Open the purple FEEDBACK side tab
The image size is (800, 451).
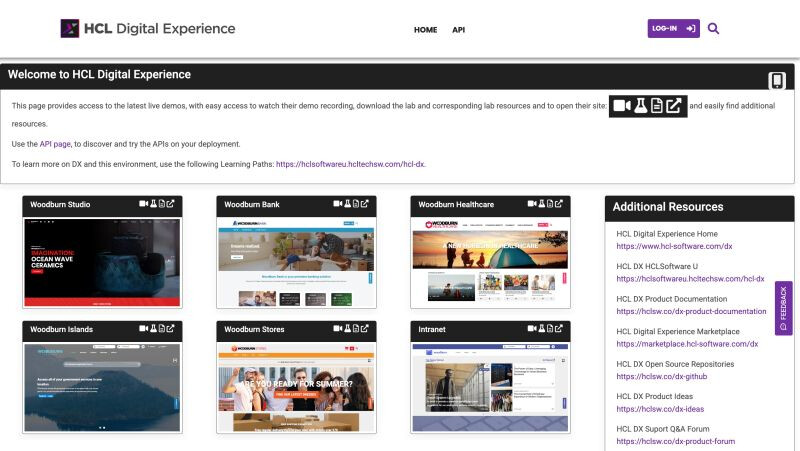(784, 308)
